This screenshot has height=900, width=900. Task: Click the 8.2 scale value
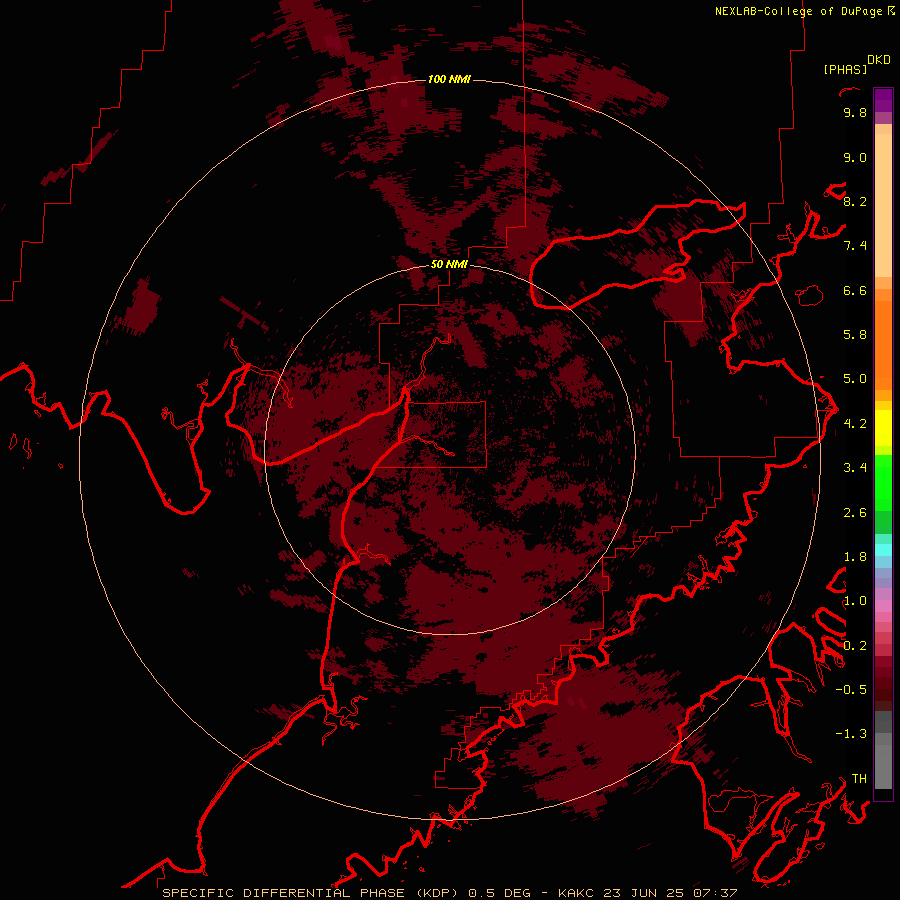click(x=855, y=201)
